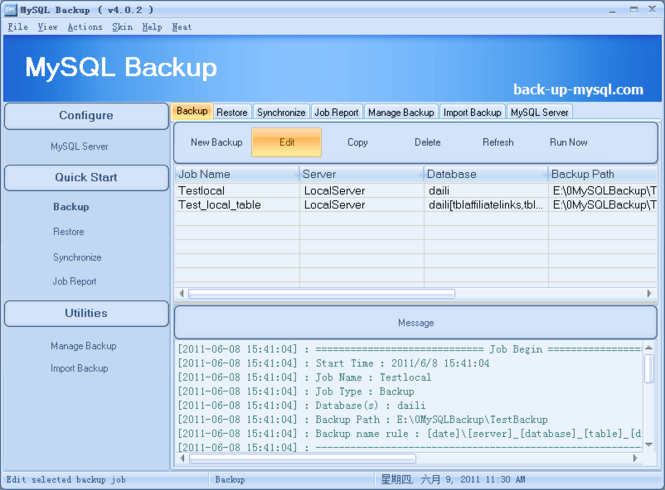The width and height of the screenshot is (665, 490).
Task: Open the Skin menu
Action: (x=122, y=27)
